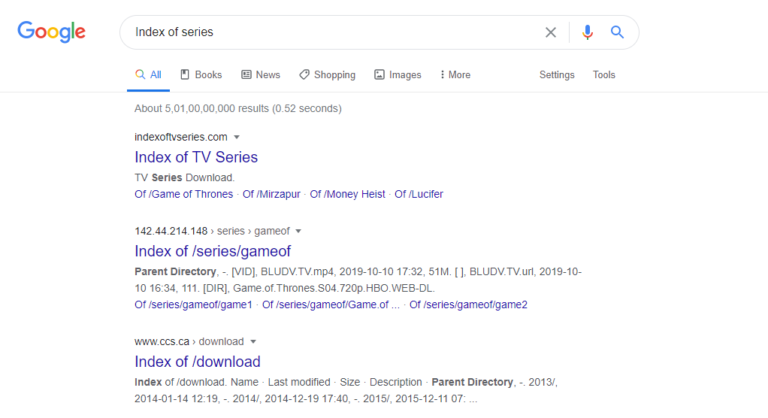Viewport: 768px width, 418px height.
Task: Open the More menu
Action: pos(456,74)
